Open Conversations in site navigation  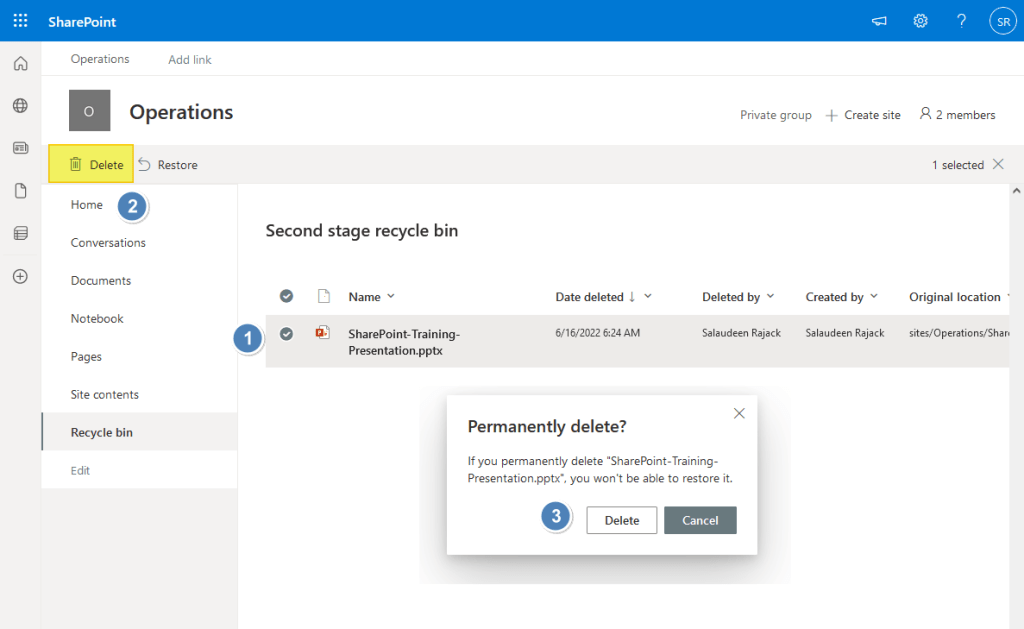[108, 242]
